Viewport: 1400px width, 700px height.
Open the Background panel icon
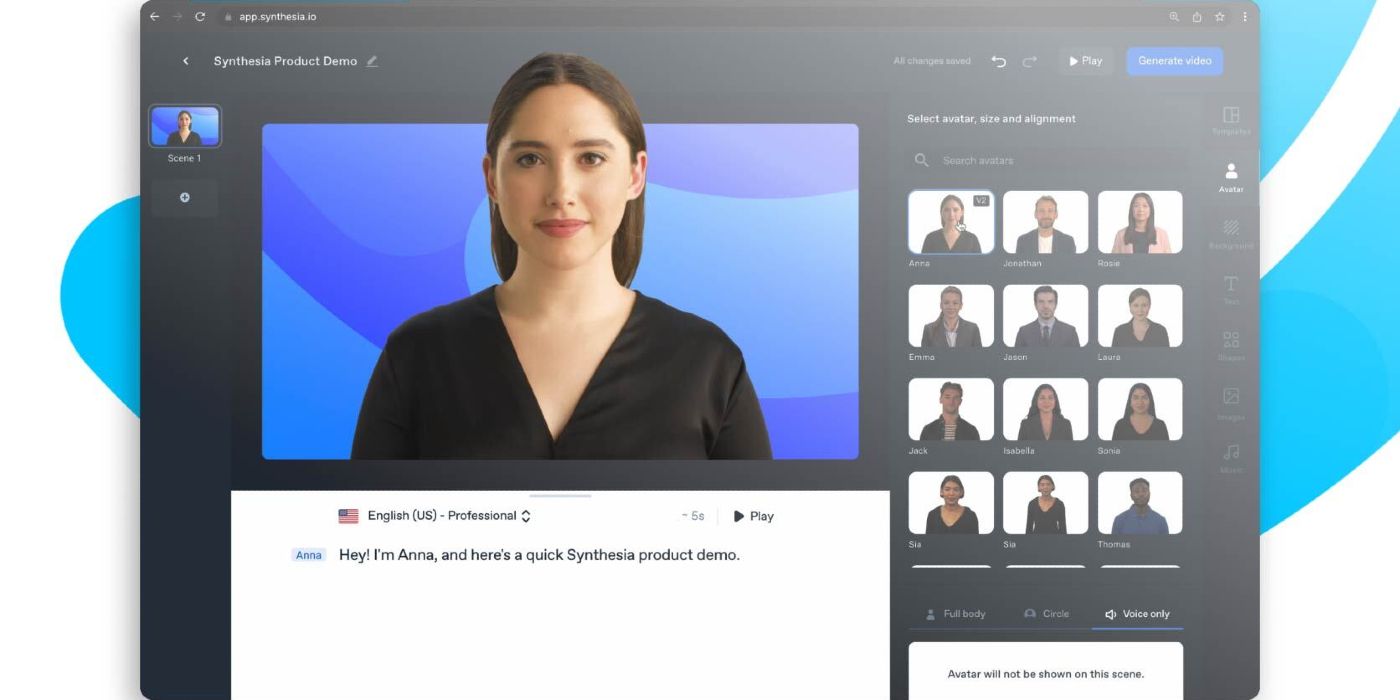(x=1231, y=230)
